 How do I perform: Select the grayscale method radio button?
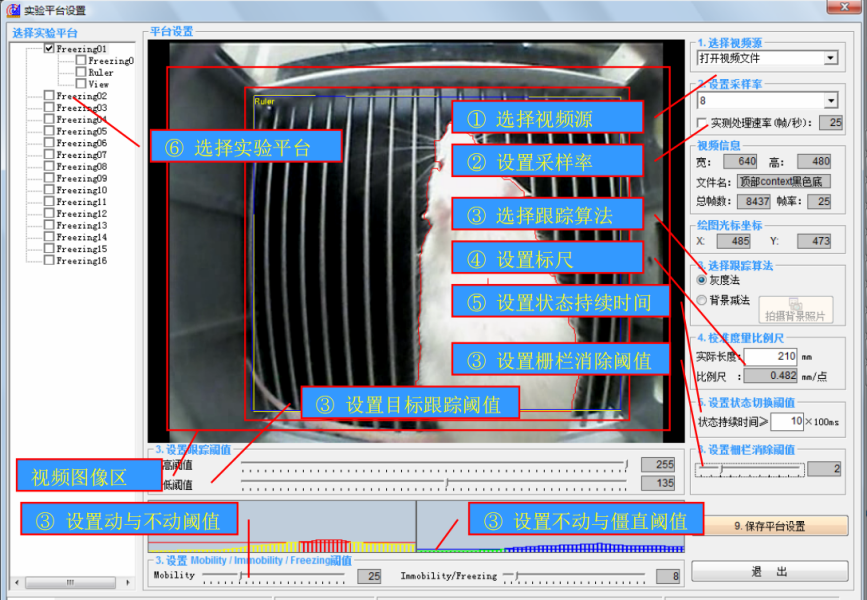tap(702, 281)
